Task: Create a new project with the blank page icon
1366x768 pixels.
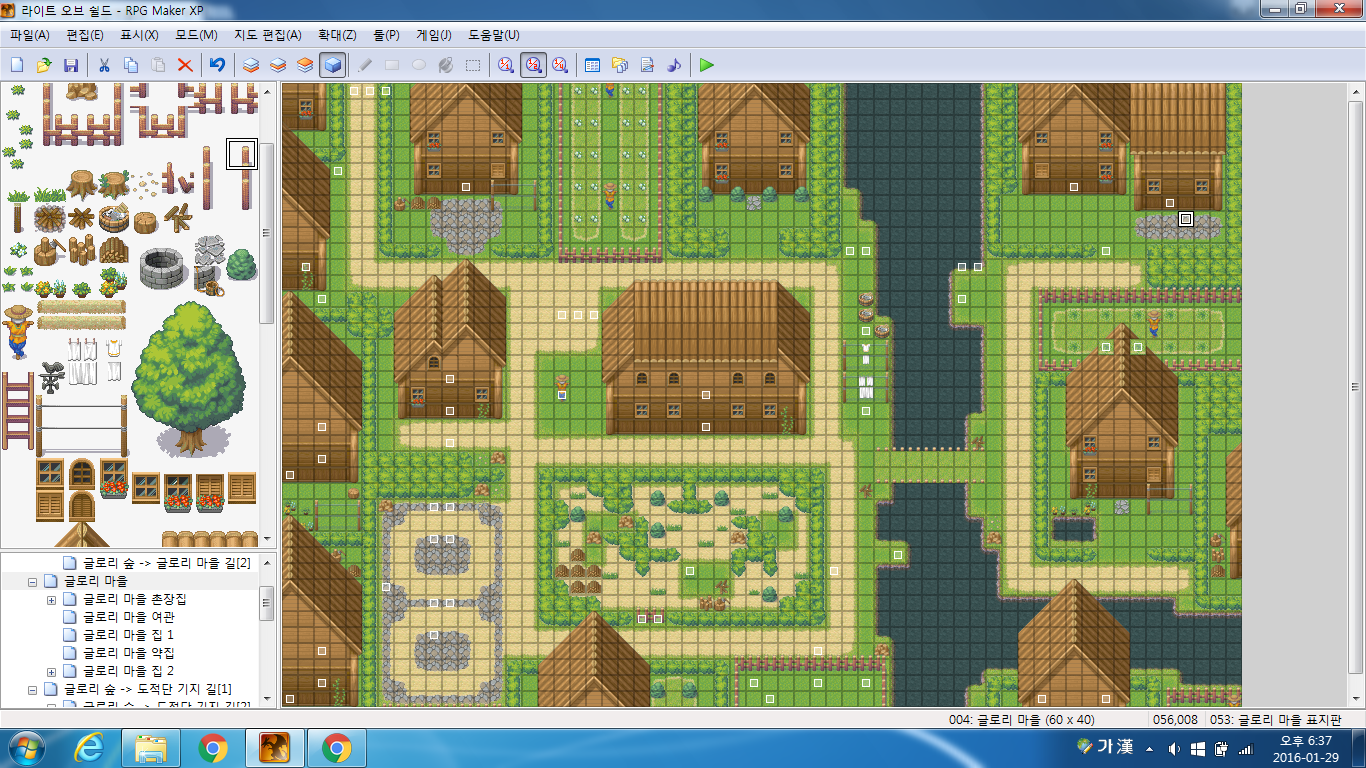Action: (17, 65)
